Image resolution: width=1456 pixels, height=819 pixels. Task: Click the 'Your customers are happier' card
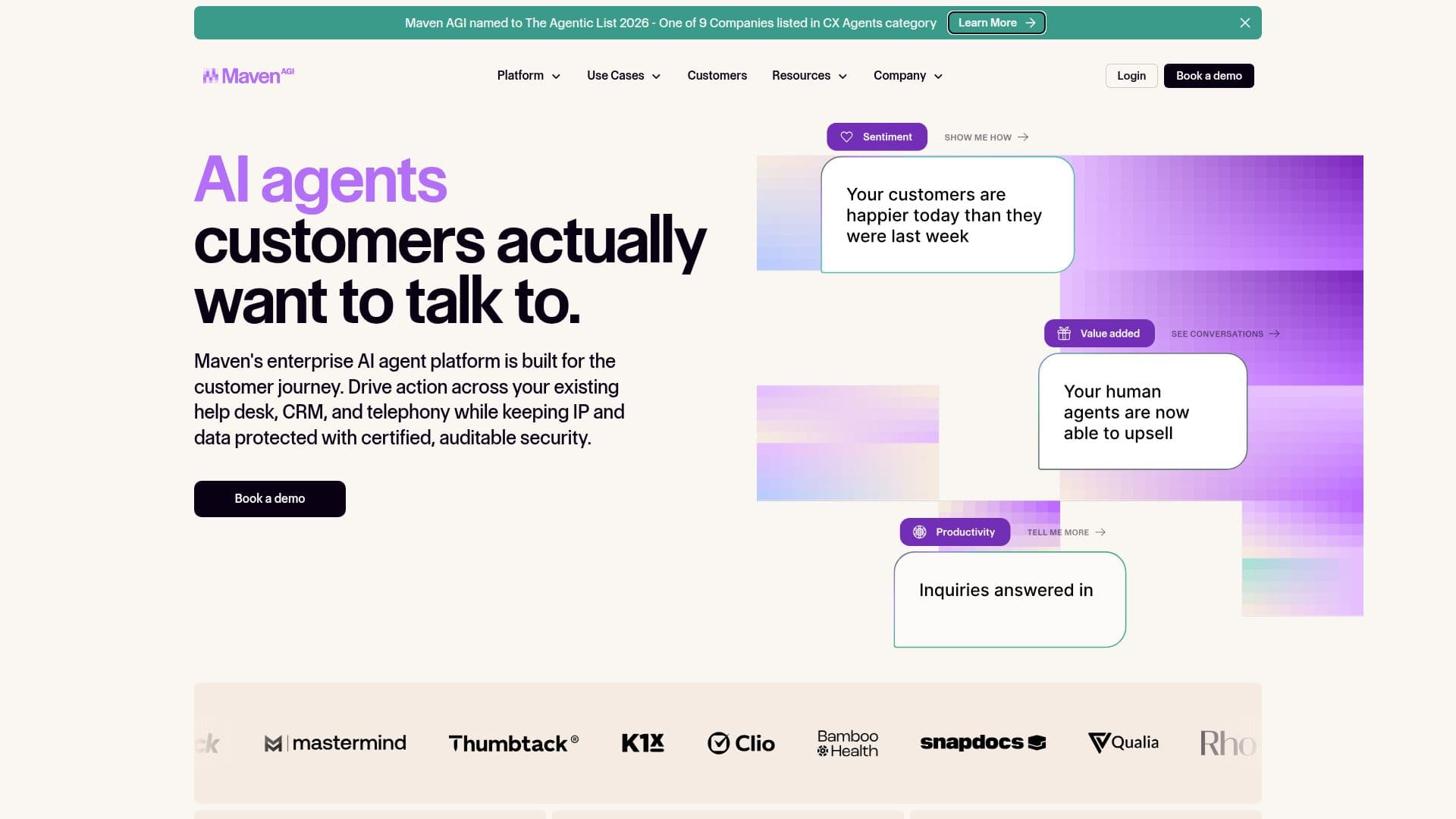(x=947, y=215)
